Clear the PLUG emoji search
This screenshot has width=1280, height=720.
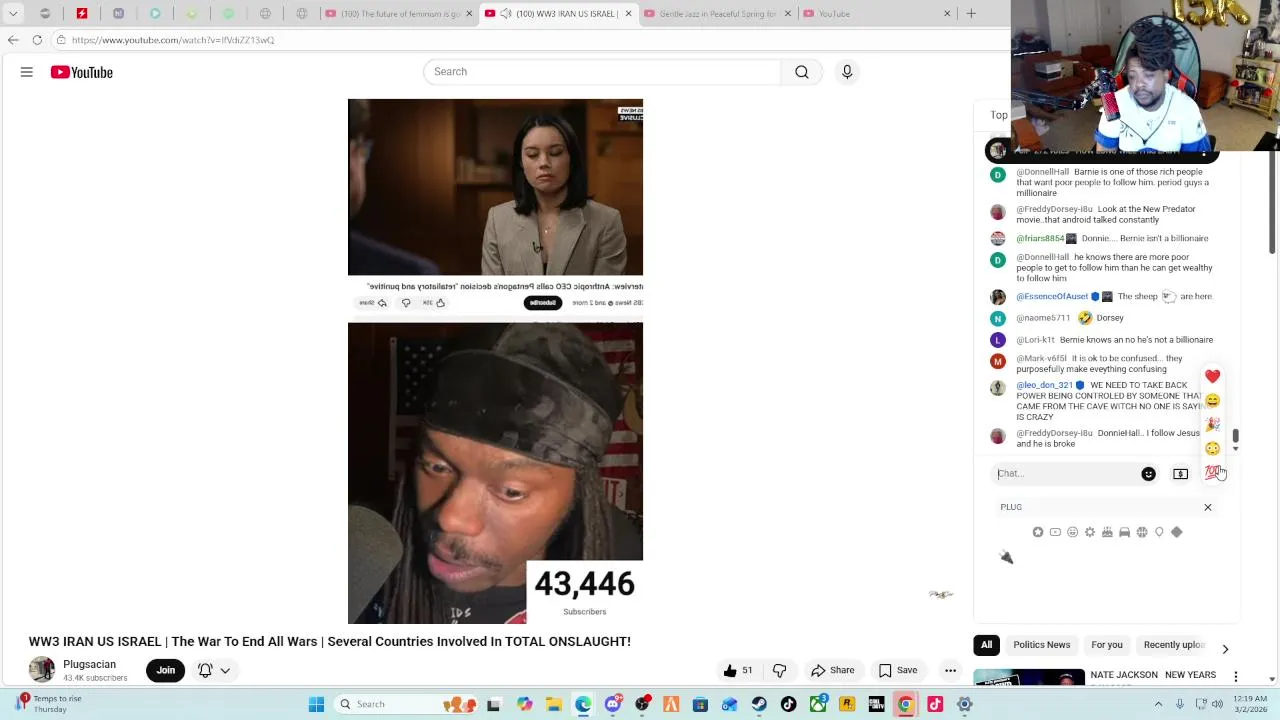tap(1207, 507)
